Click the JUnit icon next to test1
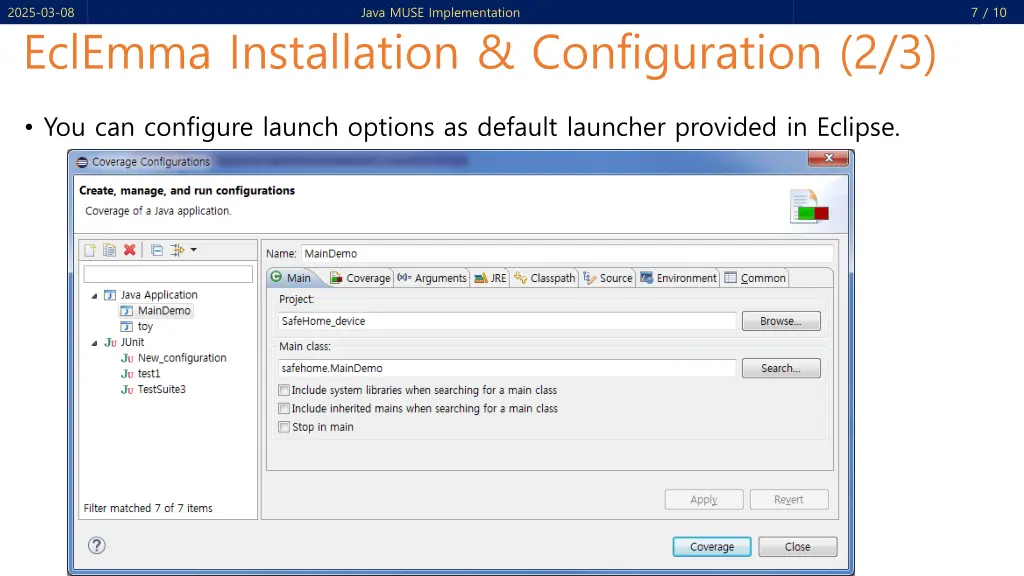The image size is (1024, 576). [x=127, y=374]
